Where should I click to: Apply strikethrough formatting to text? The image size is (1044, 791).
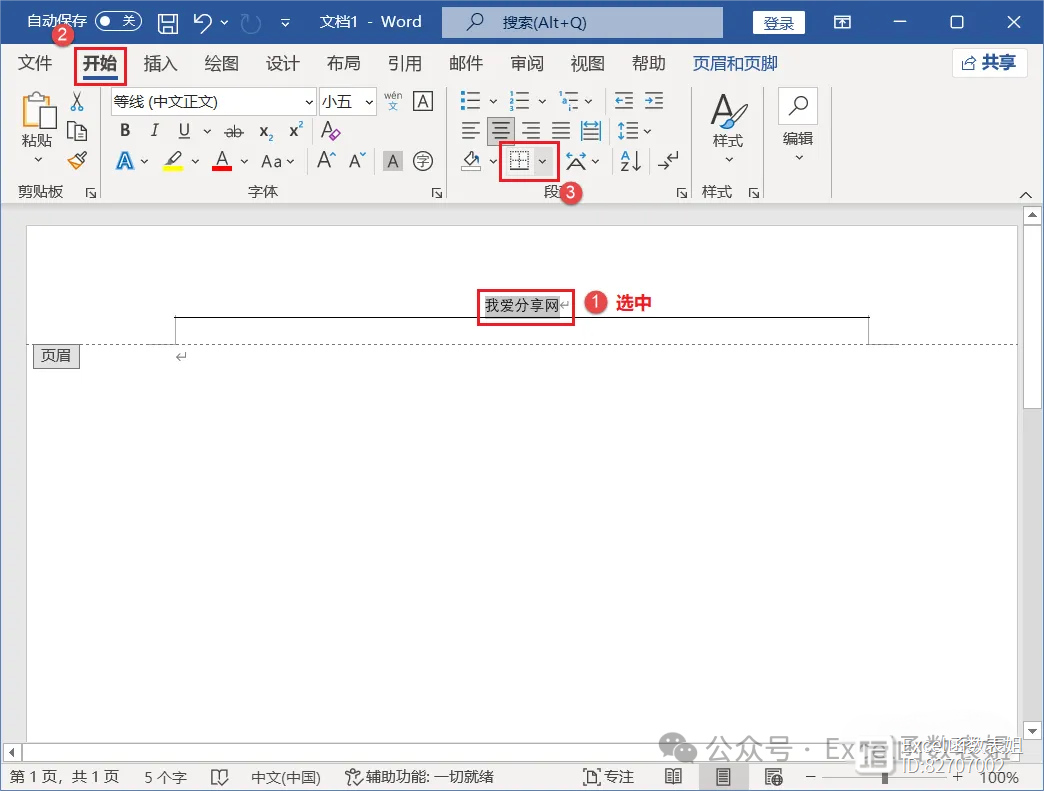tap(234, 131)
